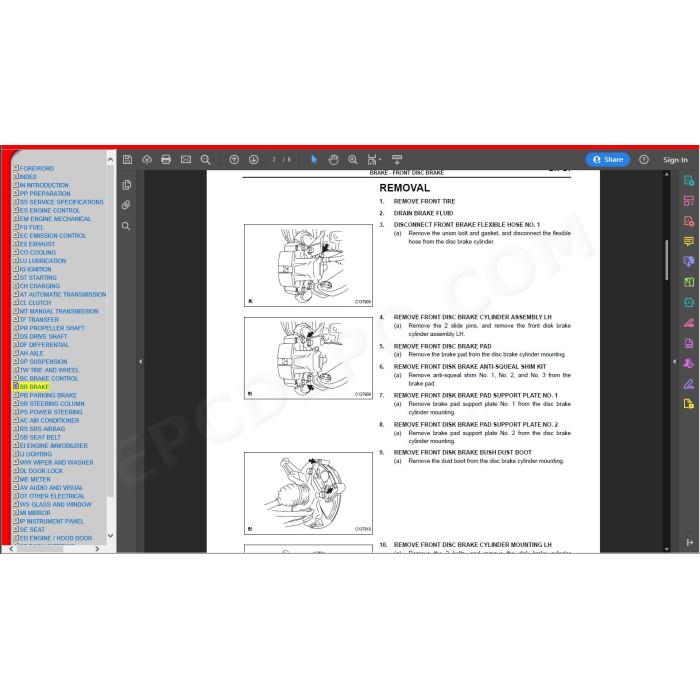Open MT MANUAL TRANSMISSION bookmark
This screenshot has height=700, width=700.
point(59,311)
